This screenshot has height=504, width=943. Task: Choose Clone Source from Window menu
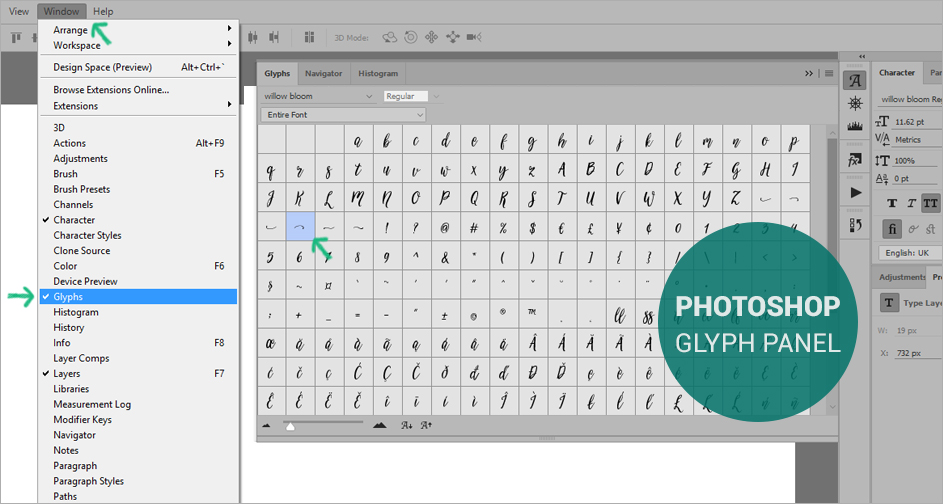click(138, 251)
